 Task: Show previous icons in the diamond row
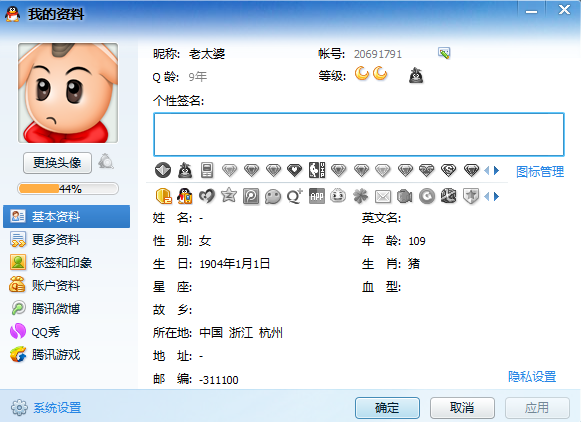(x=487, y=170)
